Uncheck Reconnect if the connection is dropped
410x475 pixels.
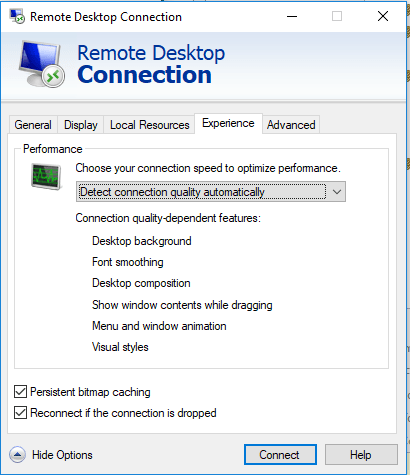point(20,413)
